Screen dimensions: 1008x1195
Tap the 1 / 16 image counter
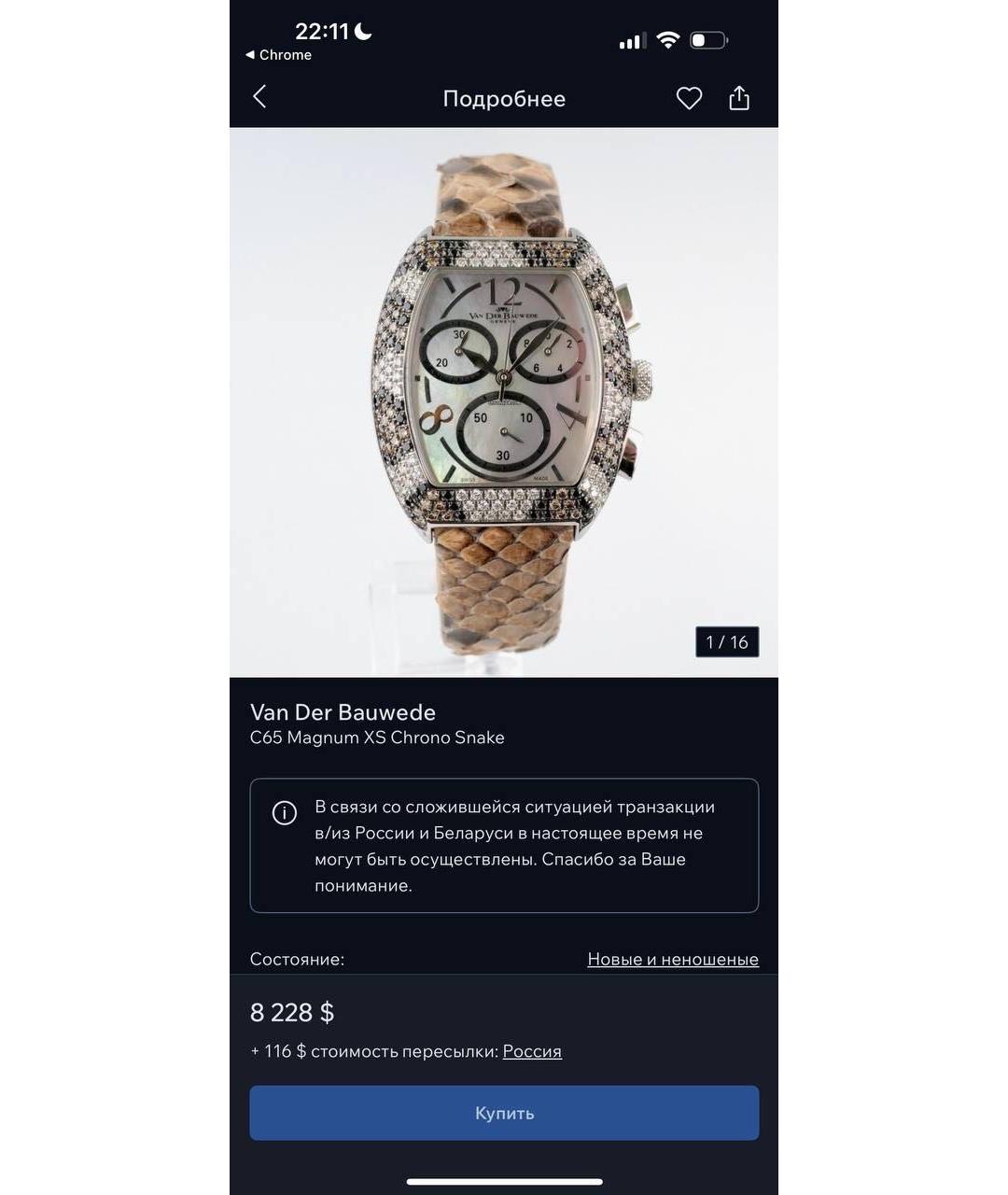[727, 642]
